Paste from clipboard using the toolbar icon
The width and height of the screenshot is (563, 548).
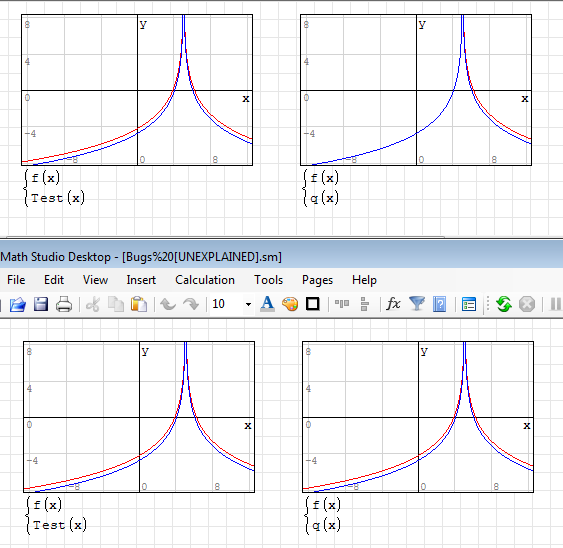pyautogui.click(x=139, y=304)
